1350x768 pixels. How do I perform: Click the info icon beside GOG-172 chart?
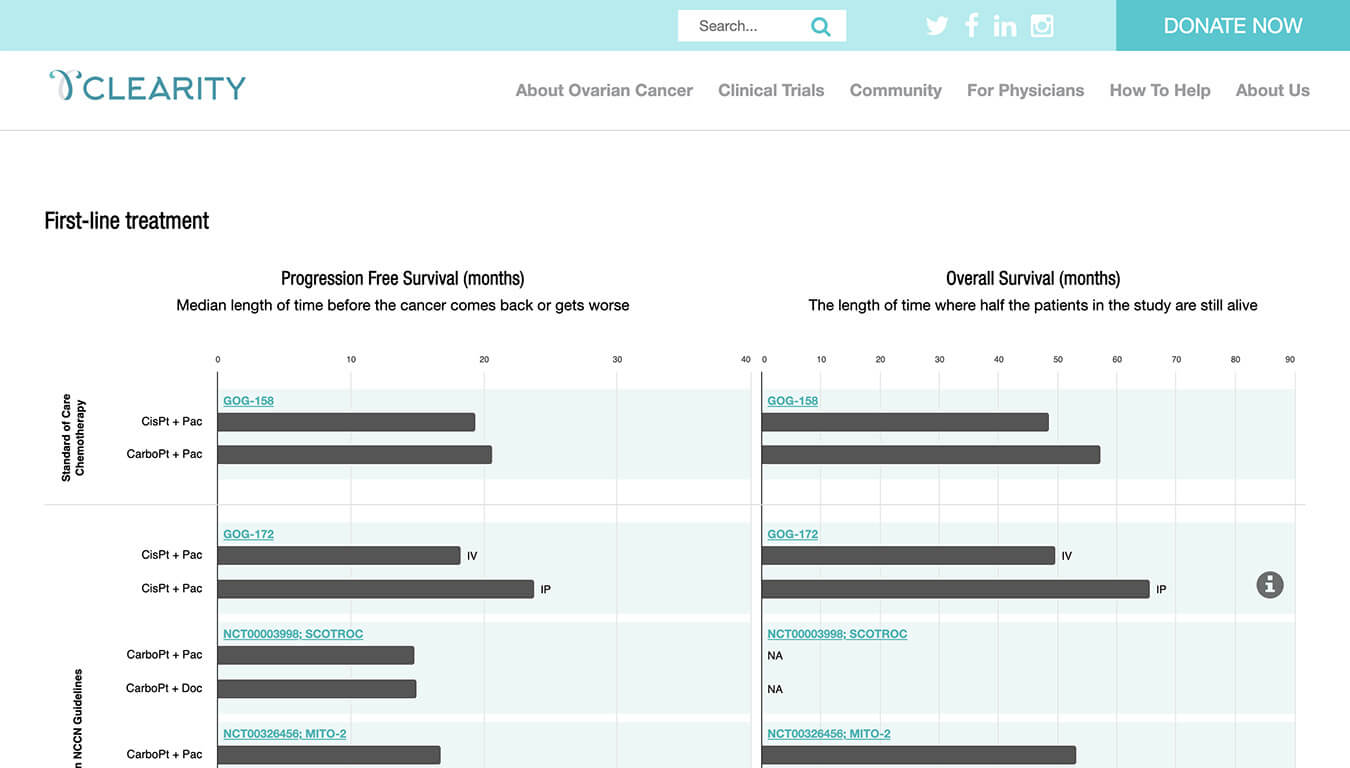pyautogui.click(x=1269, y=585)
